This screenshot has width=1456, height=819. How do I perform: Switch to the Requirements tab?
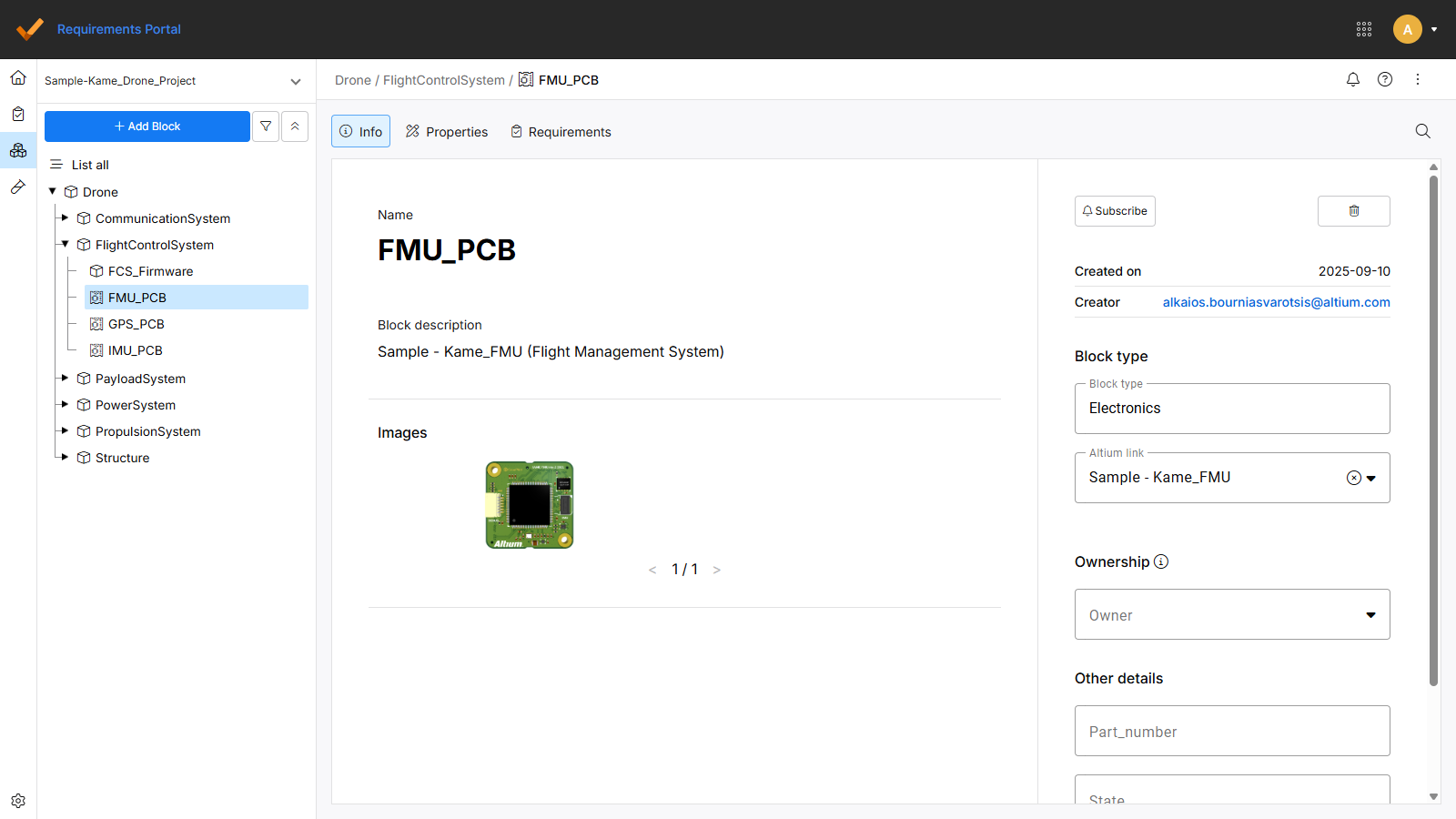tap(561, 132)
